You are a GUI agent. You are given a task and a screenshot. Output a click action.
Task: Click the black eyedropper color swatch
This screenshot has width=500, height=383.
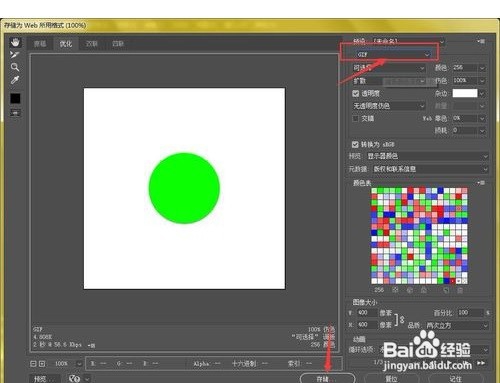coord(15,98)
